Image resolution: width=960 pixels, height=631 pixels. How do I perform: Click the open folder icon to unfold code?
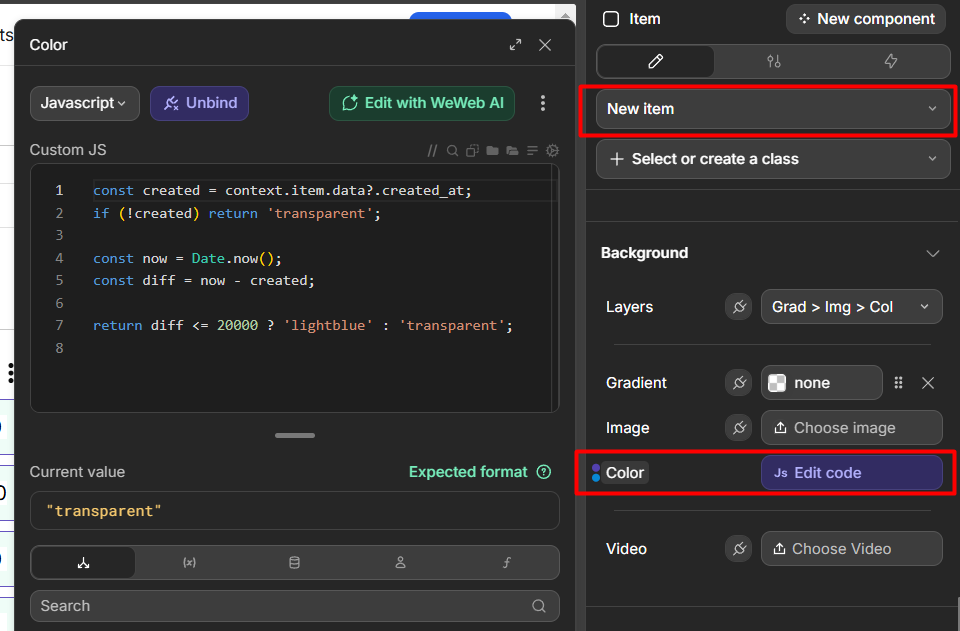point(512,151)
